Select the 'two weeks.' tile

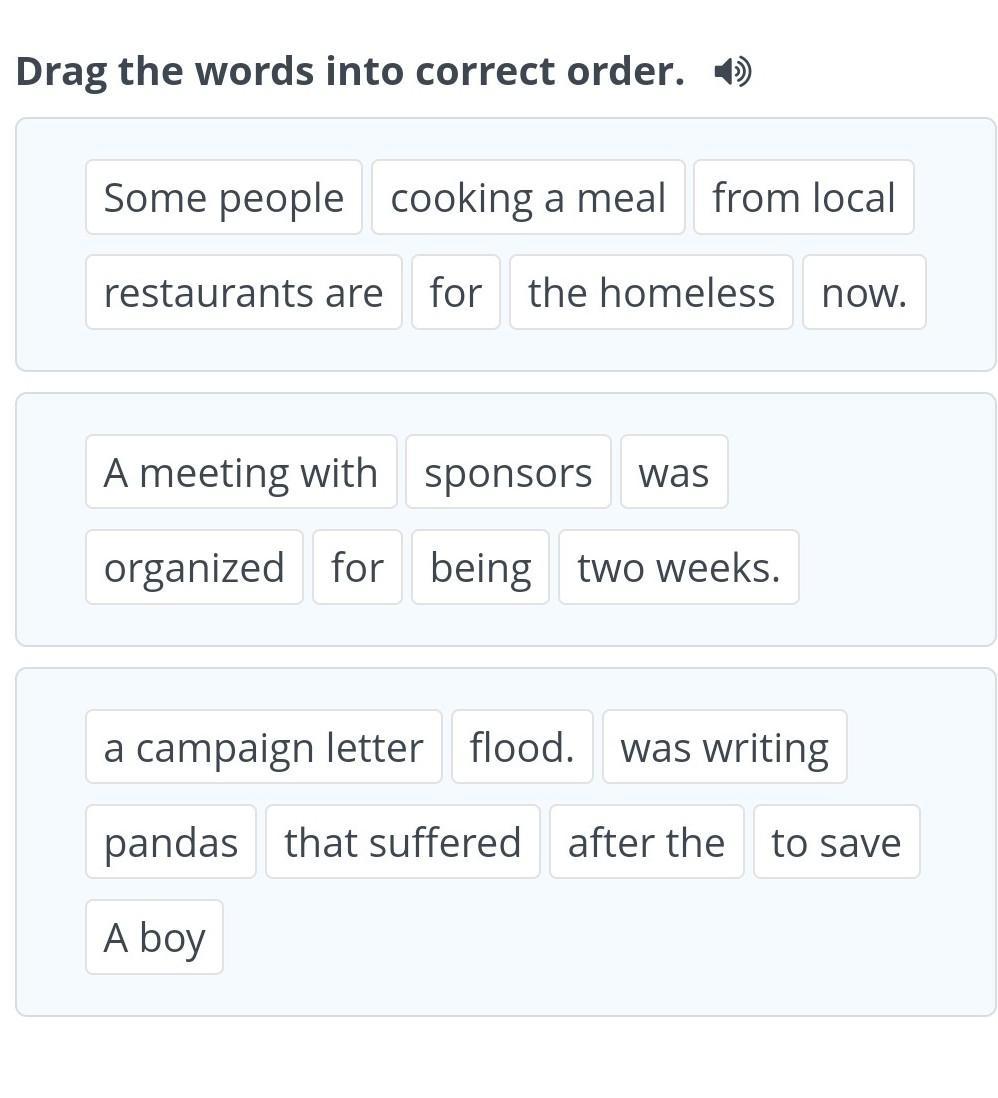pyautogui.click(x=678, y=567)
